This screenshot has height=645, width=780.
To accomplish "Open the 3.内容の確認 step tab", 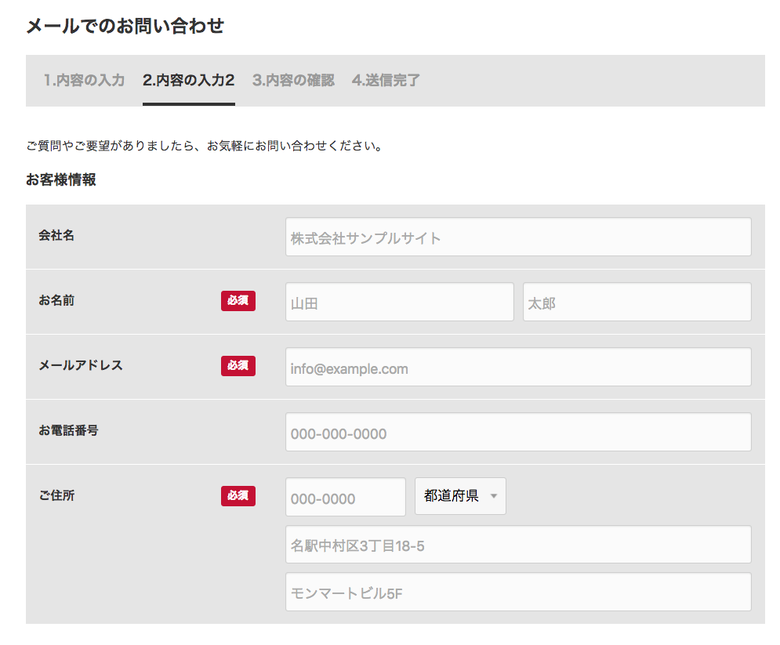I will pos(293,80).
